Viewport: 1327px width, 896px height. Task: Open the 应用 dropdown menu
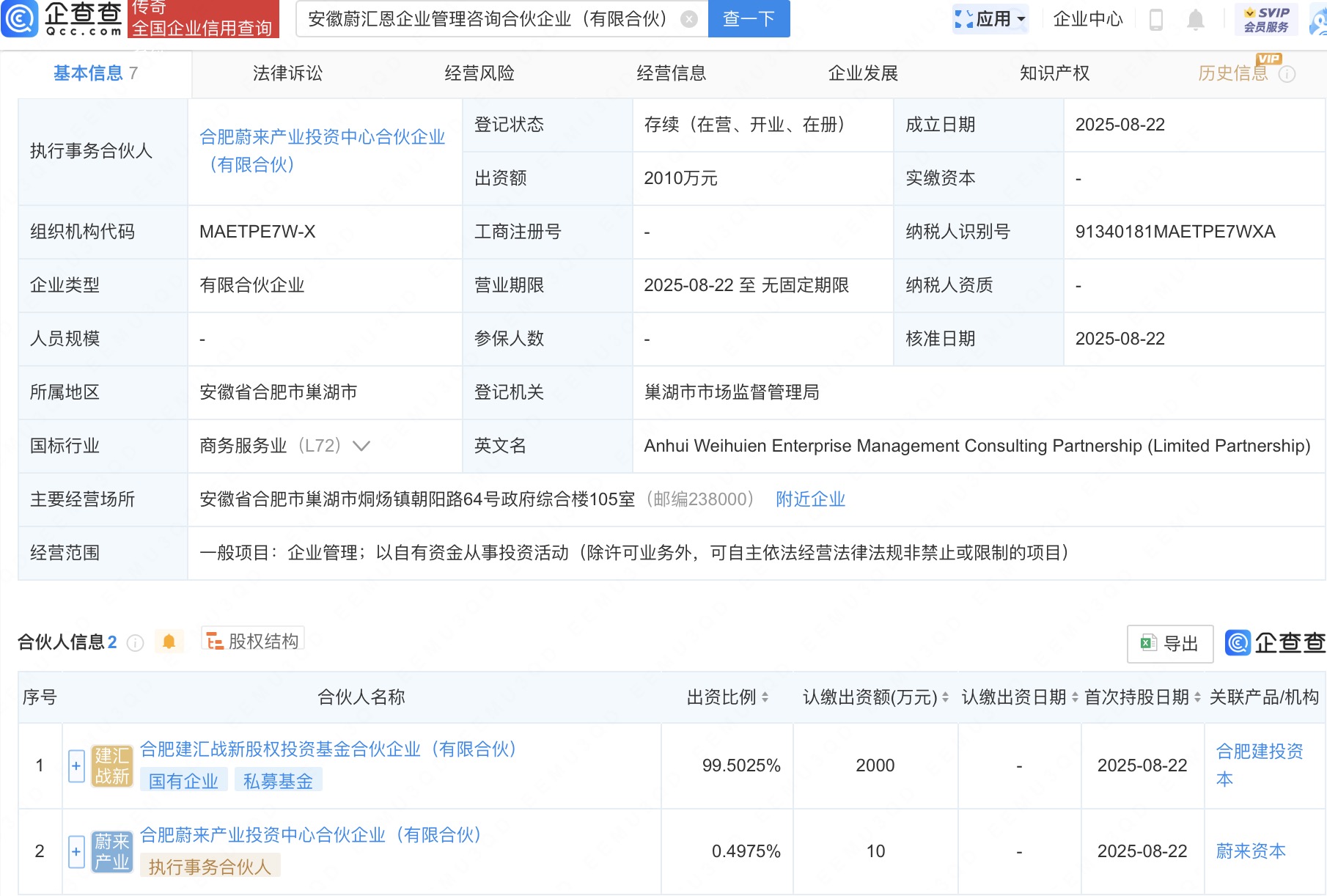[x=990, y=19]
